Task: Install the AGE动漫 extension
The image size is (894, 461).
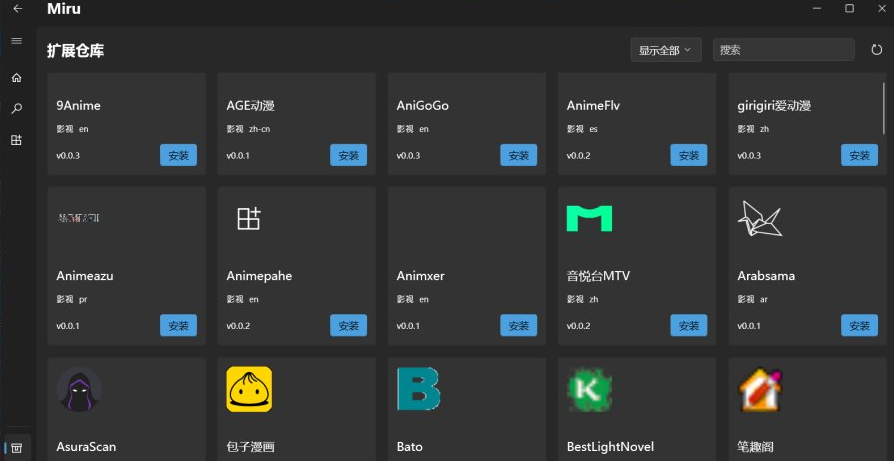Action: pos(348,155)
